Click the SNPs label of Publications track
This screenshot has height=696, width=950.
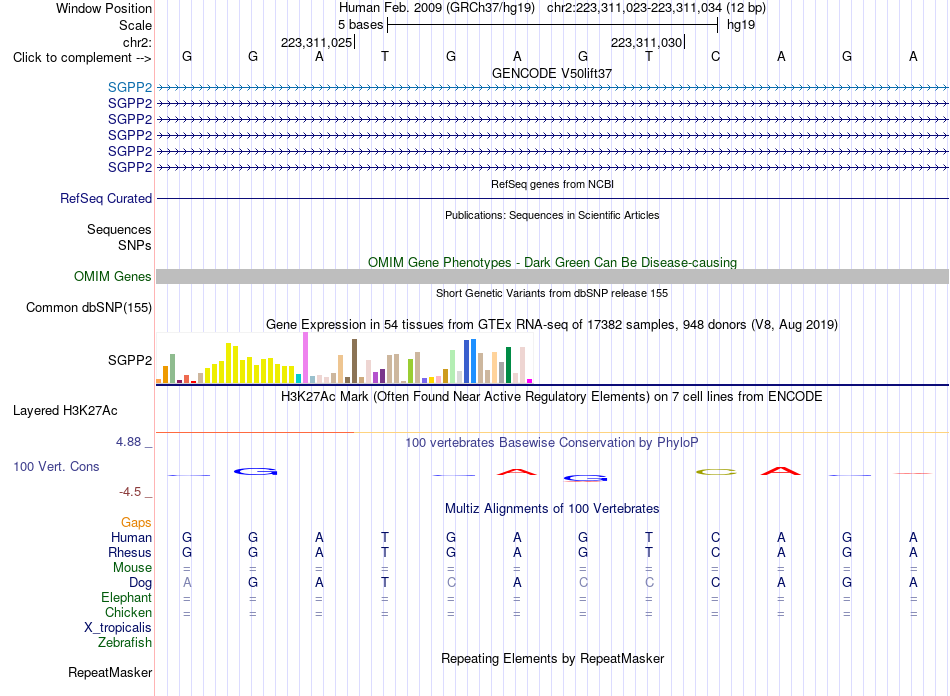tap(135, 245)
